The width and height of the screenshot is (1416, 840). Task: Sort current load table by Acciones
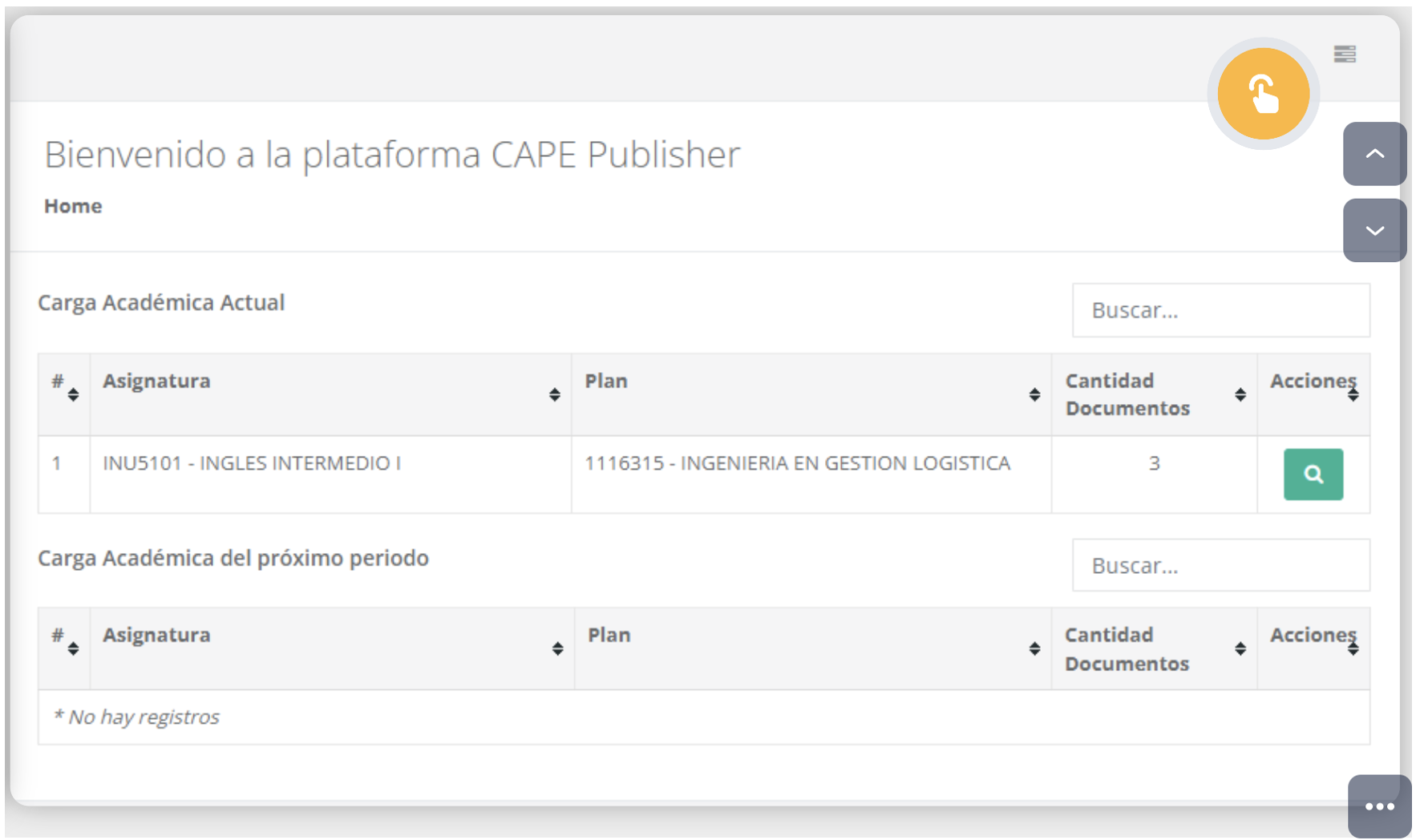[1313, 394]
